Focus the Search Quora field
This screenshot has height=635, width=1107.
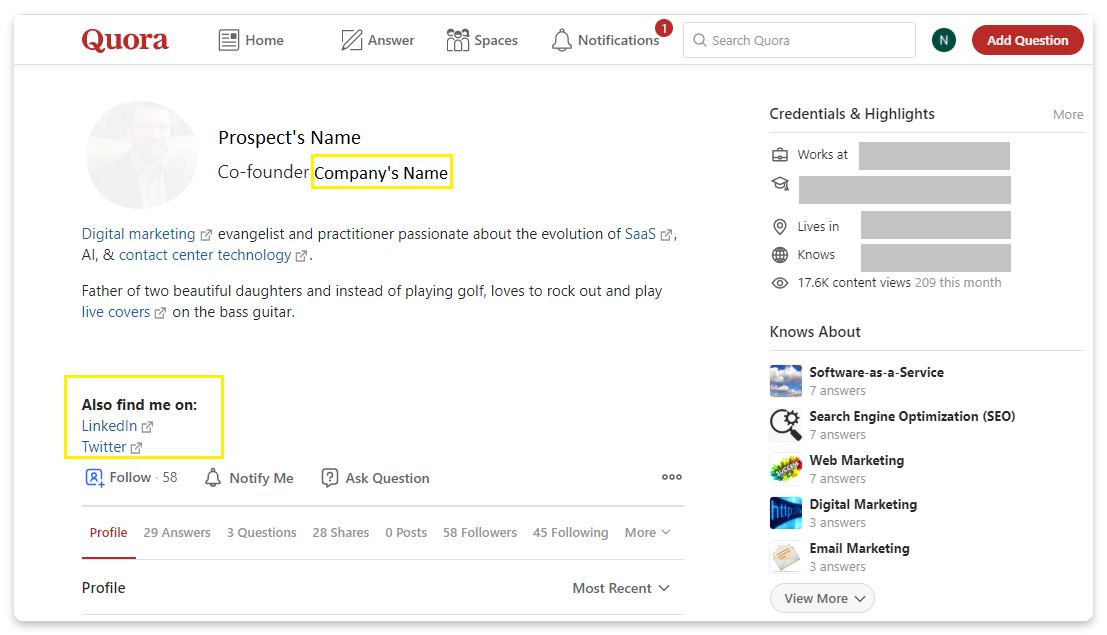coord(799,40)
